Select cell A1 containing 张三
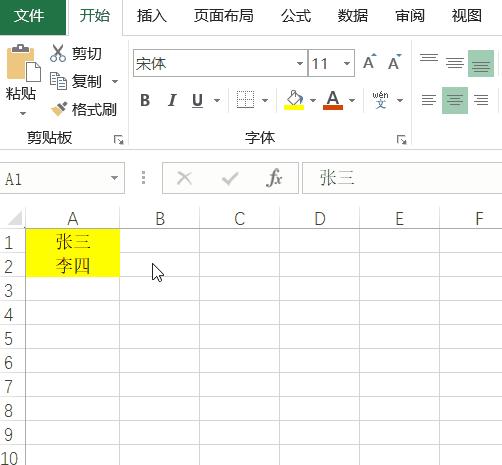This screenshot has width=502, height=465. [x=73, y=241]
